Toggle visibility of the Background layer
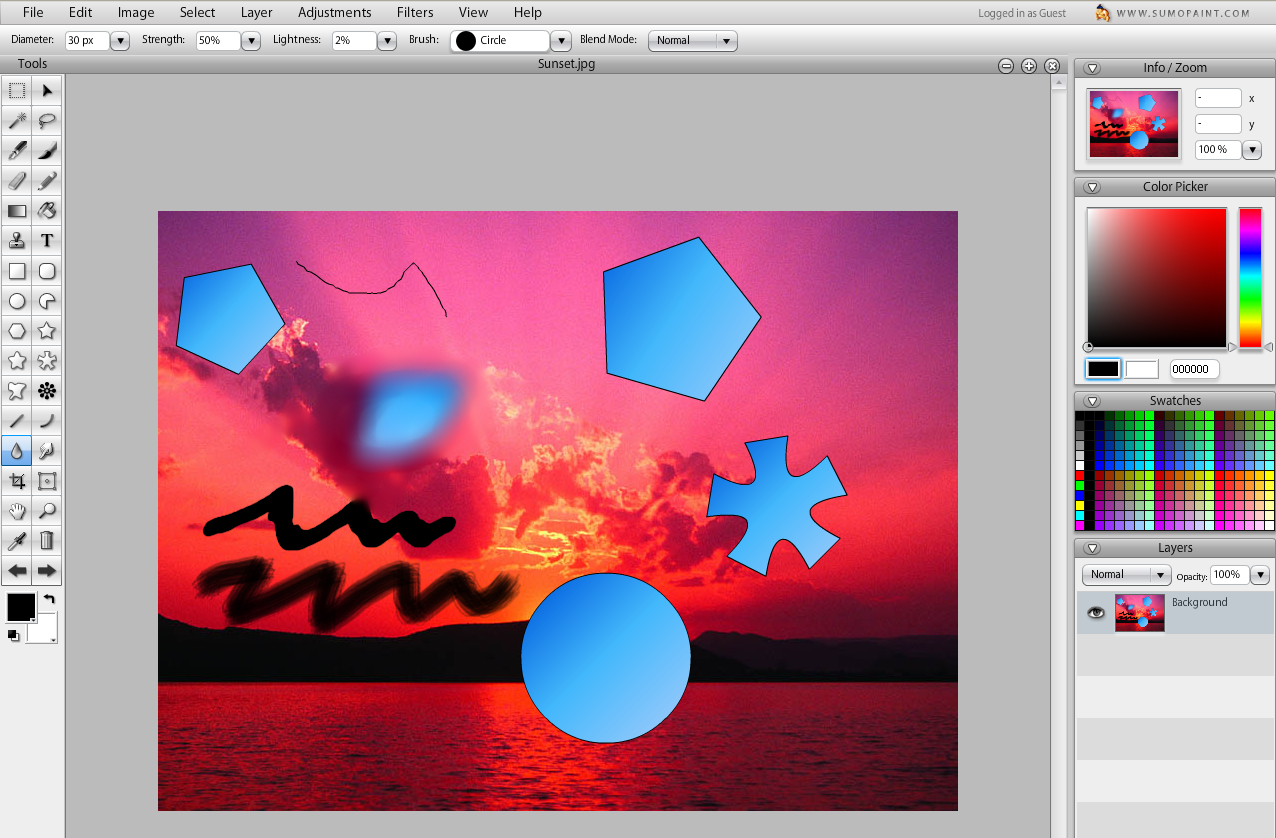Image resolution: width=1276 pixels, height=838 pixels. [x=1095, y=611]
